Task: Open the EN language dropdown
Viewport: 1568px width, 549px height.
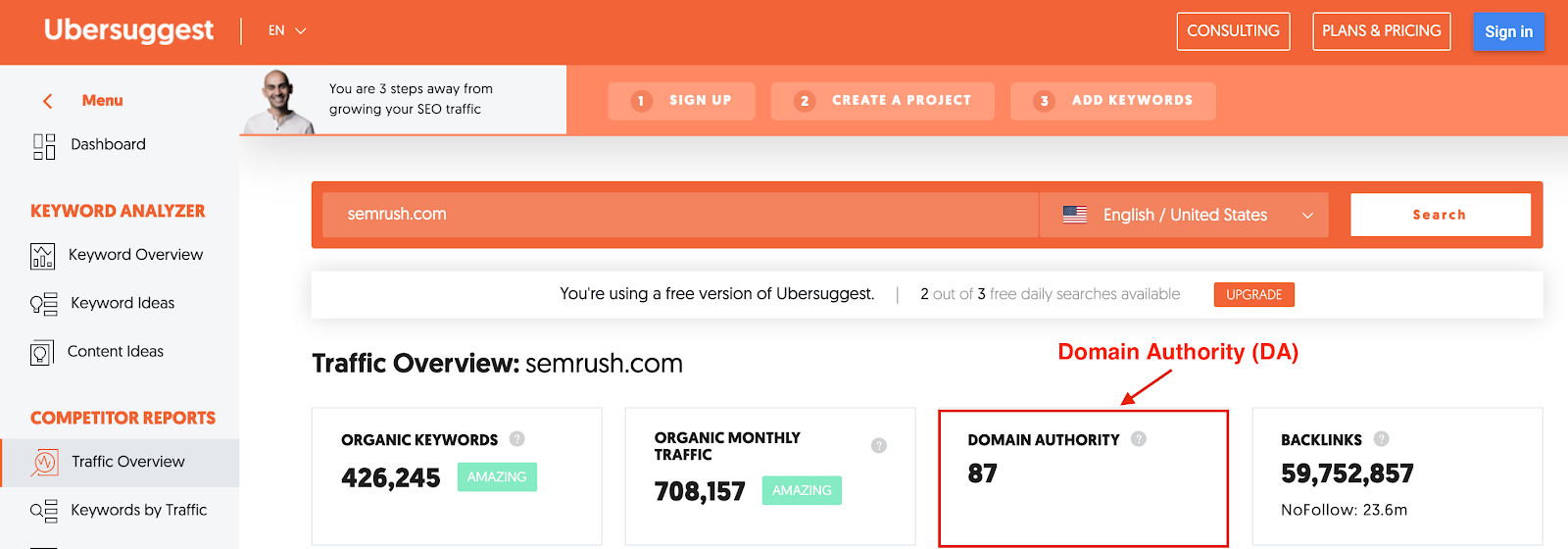Action: 287,30
